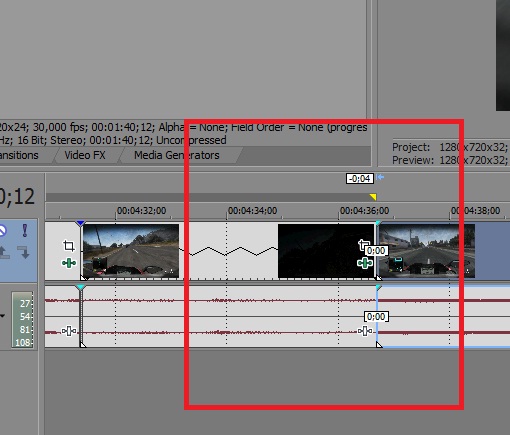Click the audio level meter
510x435 pixels.
pyautogui.click(x=23, y=320)
